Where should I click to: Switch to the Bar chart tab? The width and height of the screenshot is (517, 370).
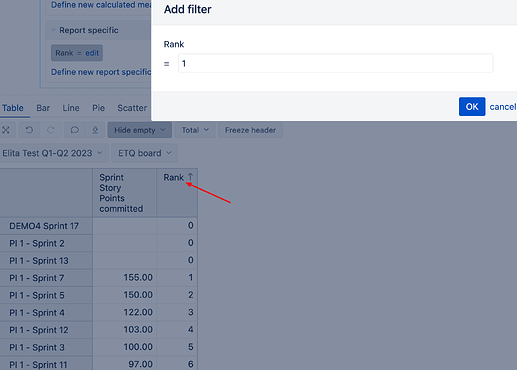pyautogui.click(x=43, y=108)
